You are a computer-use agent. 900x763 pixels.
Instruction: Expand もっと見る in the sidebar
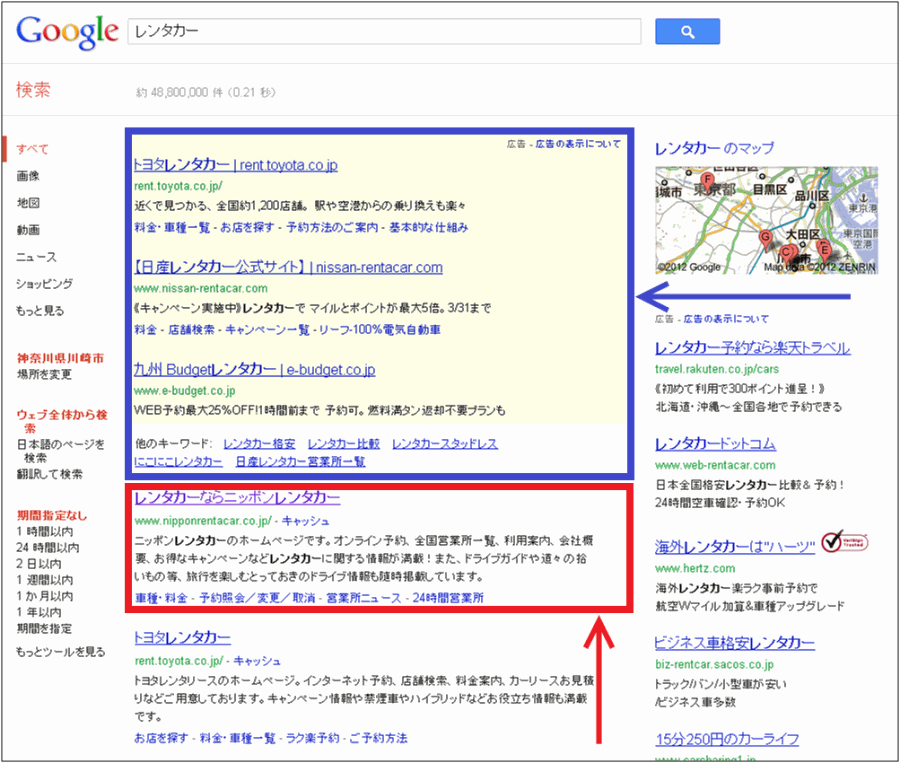point(40,311)
